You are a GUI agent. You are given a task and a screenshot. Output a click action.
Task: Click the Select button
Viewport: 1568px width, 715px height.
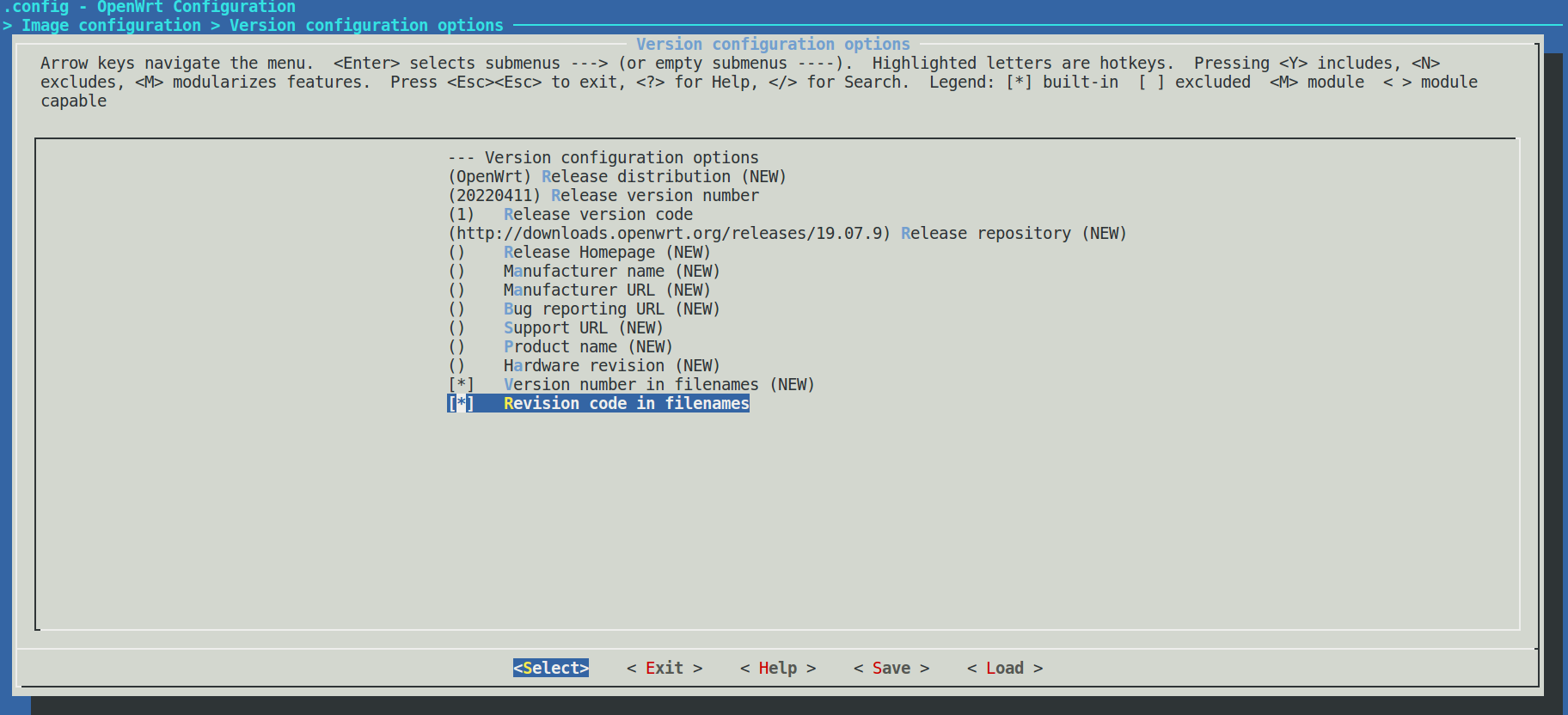point(551,669)
